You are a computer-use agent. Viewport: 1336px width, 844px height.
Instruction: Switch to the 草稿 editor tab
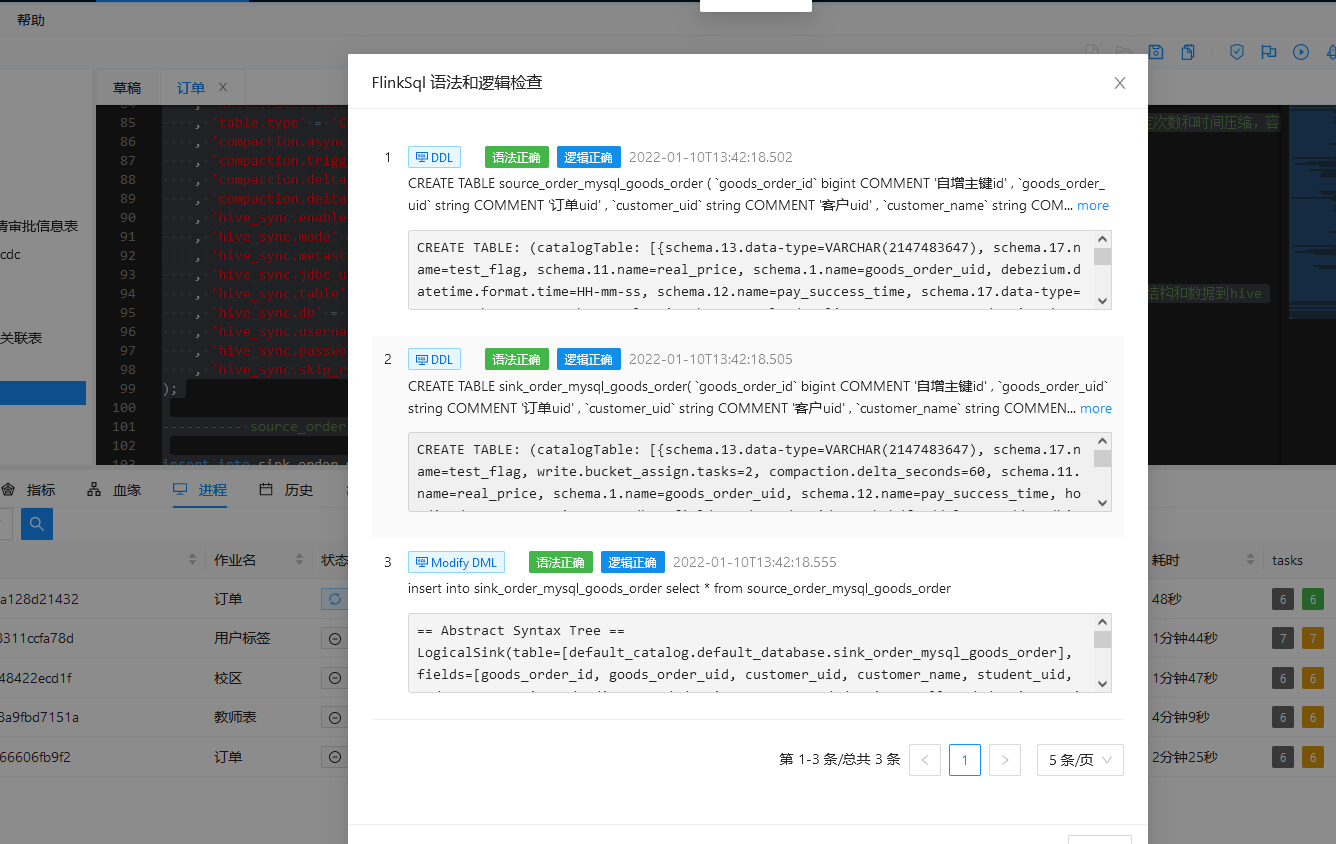(127, 88)
